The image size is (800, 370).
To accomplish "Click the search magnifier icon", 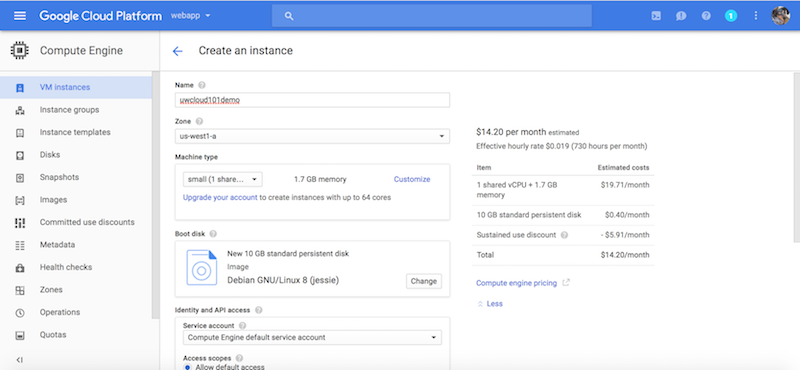I will click(x=289, y=16).
